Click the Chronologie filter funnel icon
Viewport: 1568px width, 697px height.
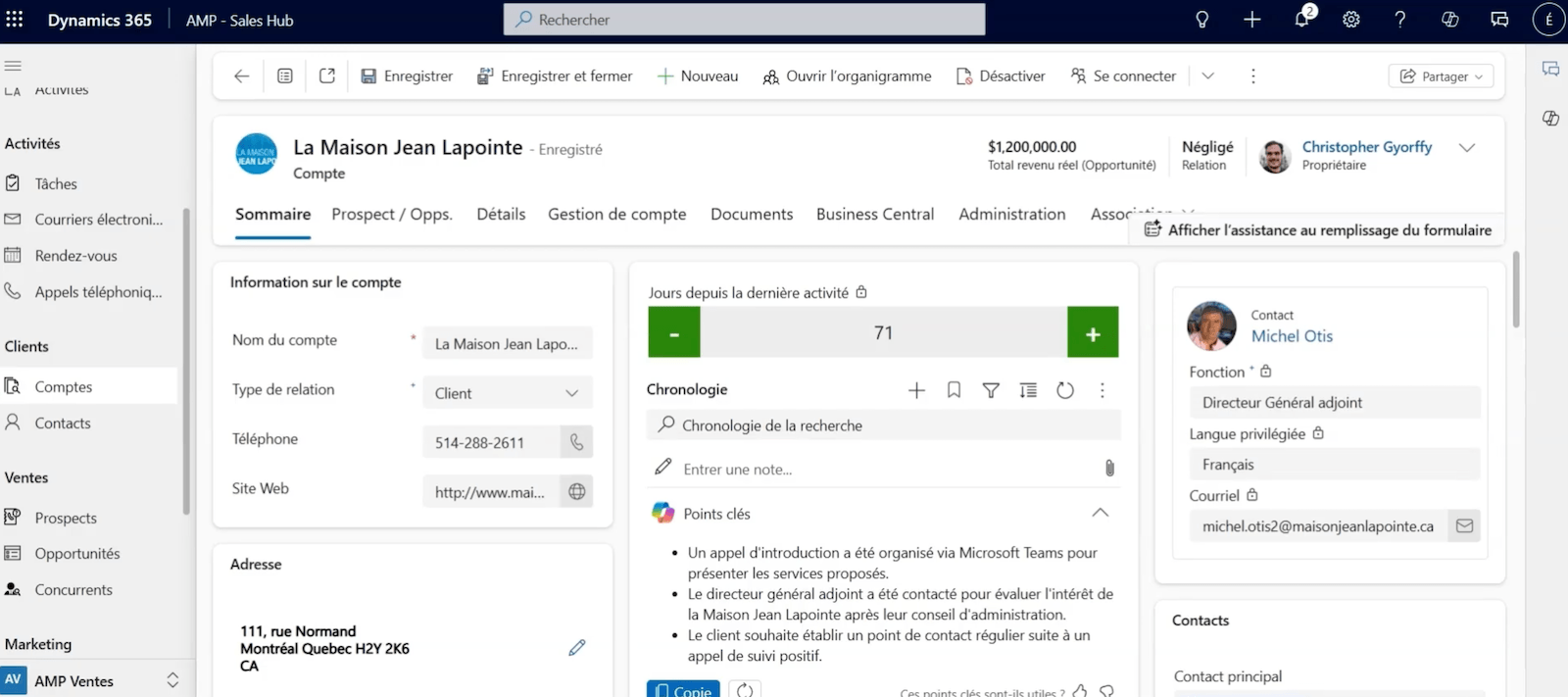991,390
